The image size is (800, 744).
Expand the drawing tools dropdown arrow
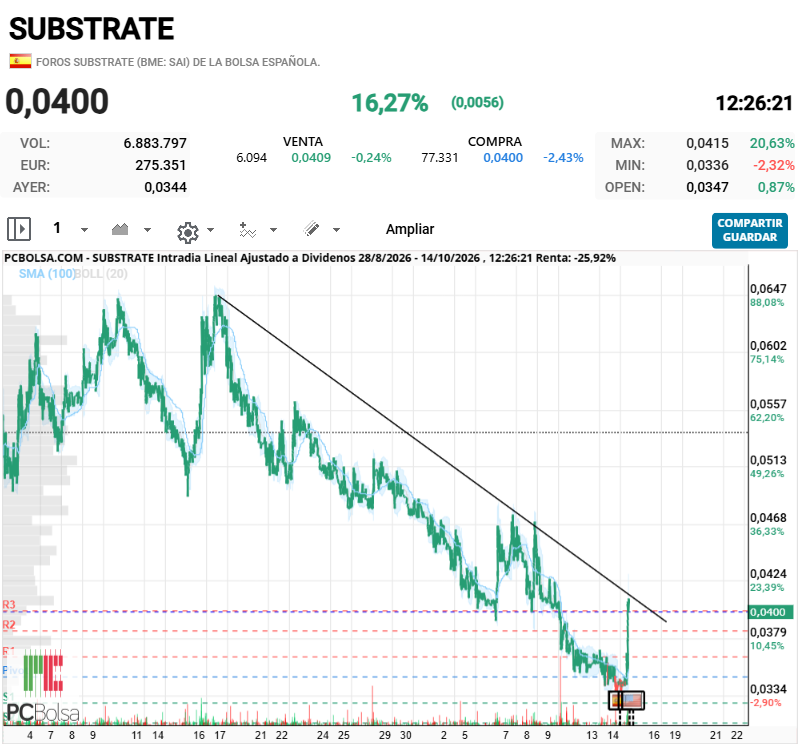point(336,230)
